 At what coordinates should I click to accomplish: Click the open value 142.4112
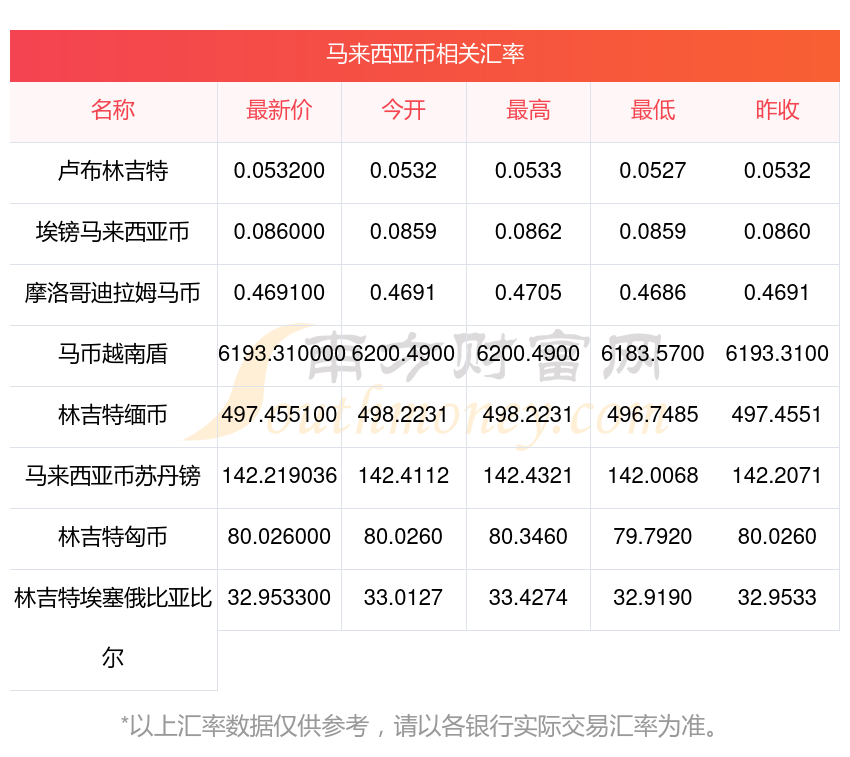click(x=403, y=476)
